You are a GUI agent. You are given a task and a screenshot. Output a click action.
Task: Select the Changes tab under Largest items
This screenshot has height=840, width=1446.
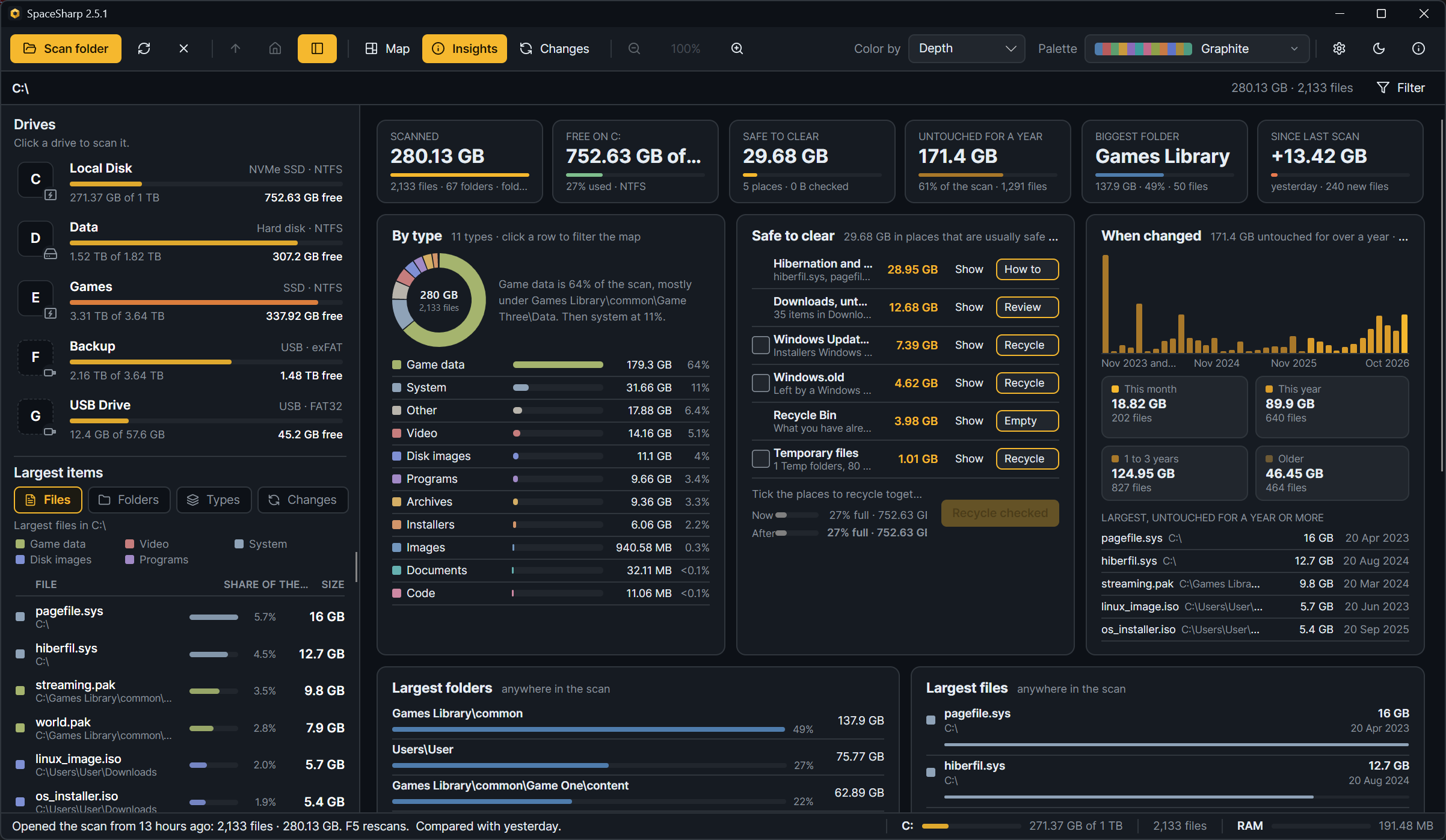click(x=303, y=500)
